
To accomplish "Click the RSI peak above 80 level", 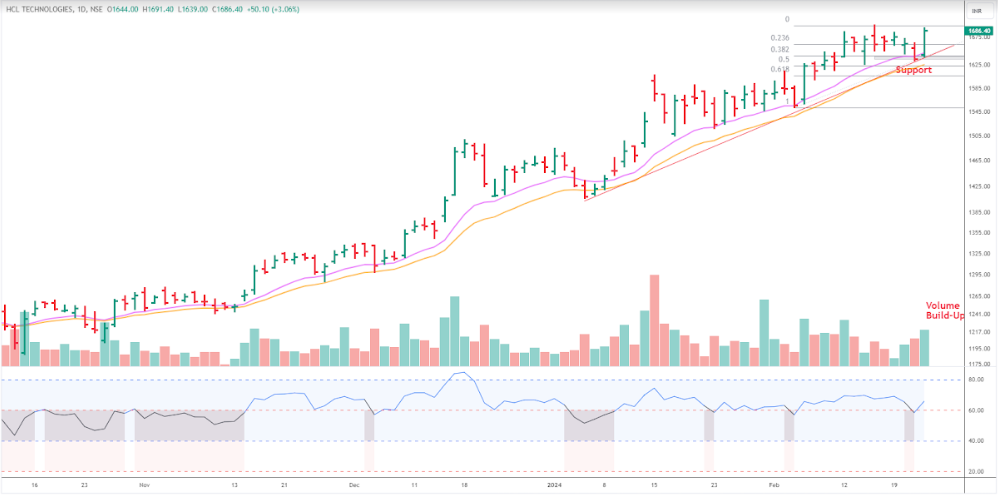I will [460, 374].
